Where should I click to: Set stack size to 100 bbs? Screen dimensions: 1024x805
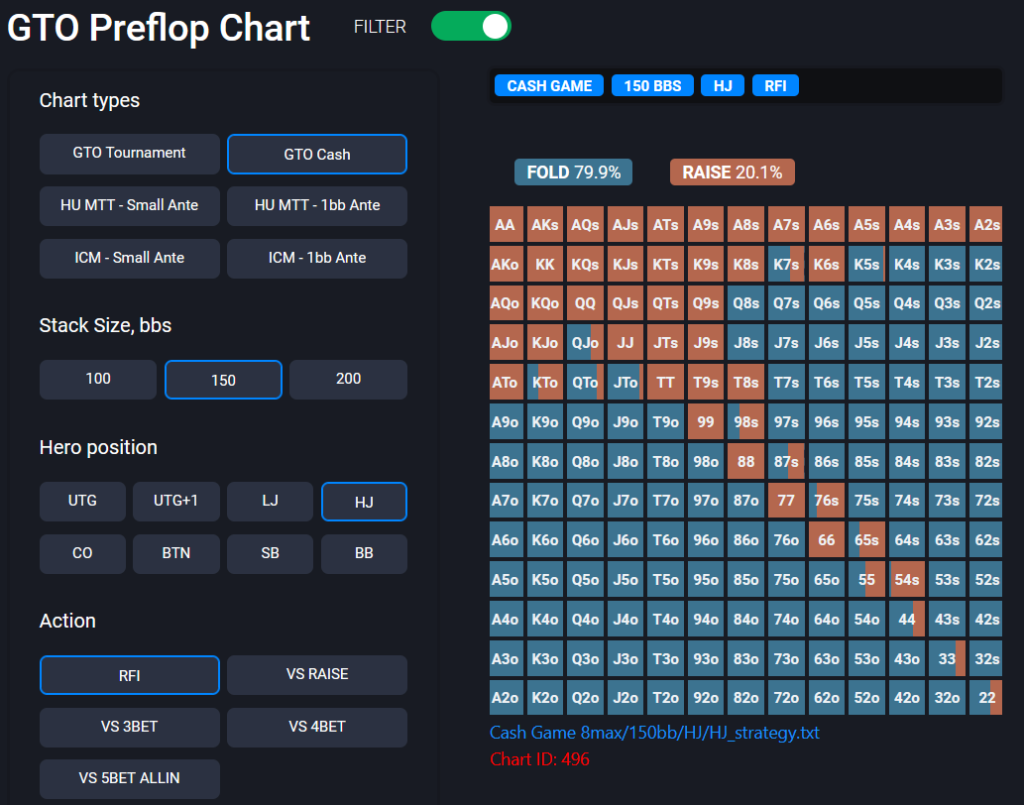point(98,379)
